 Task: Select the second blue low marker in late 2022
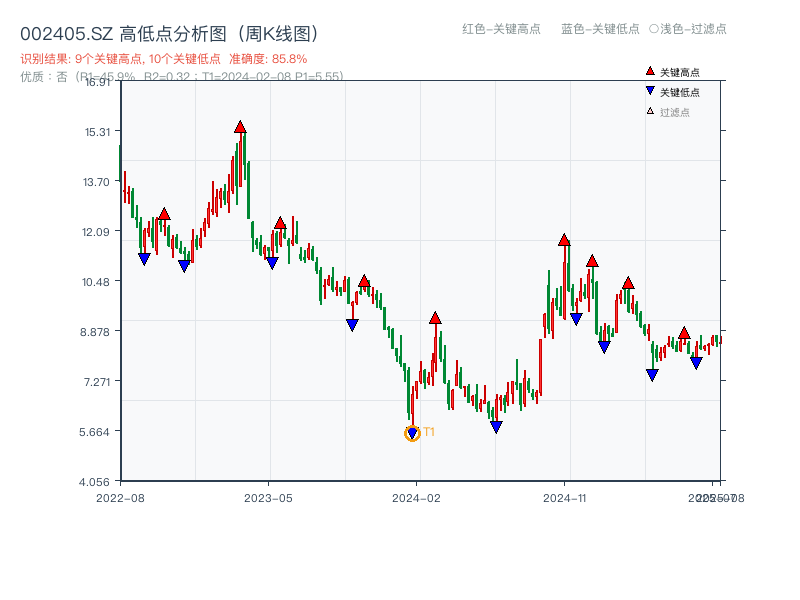click(184, 266)
